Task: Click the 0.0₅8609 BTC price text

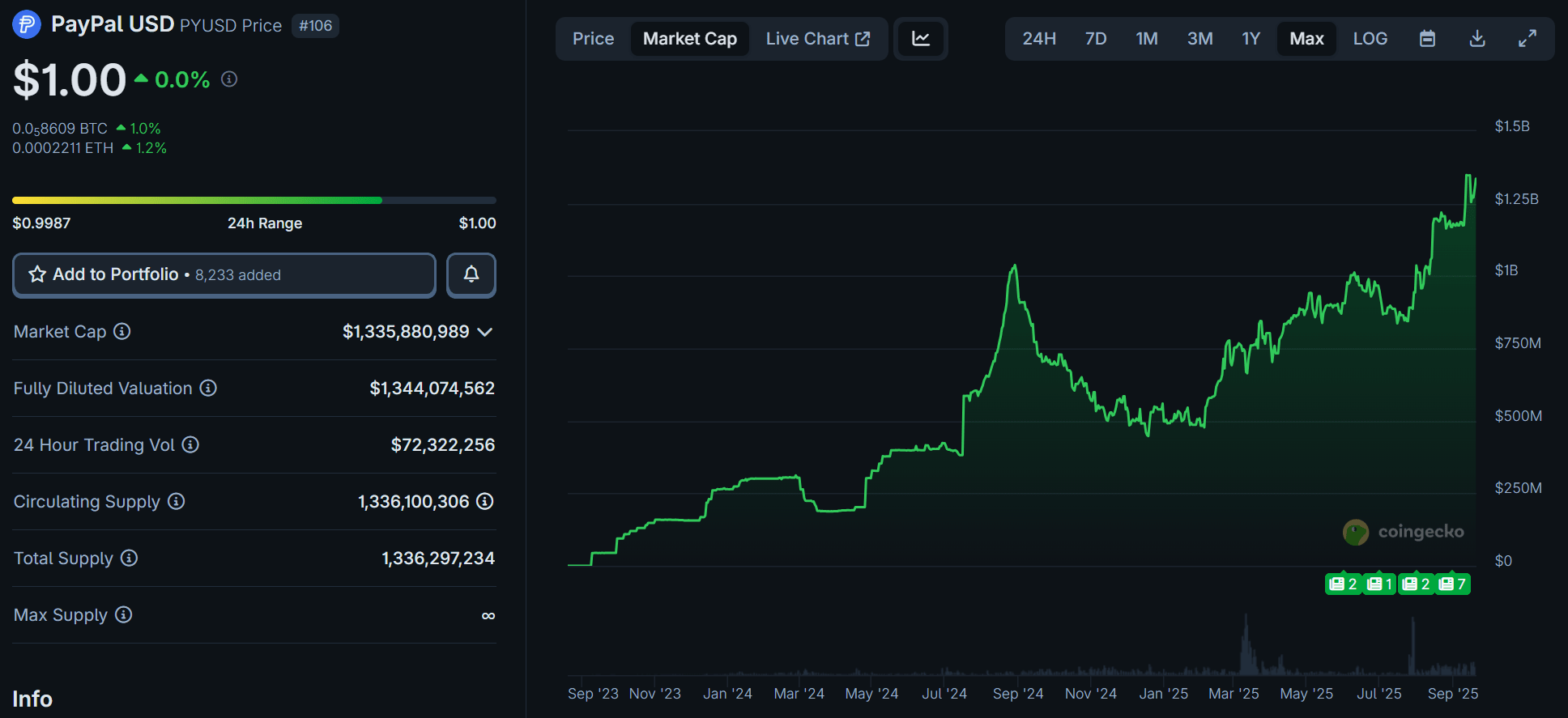Action: click(60, 129)
